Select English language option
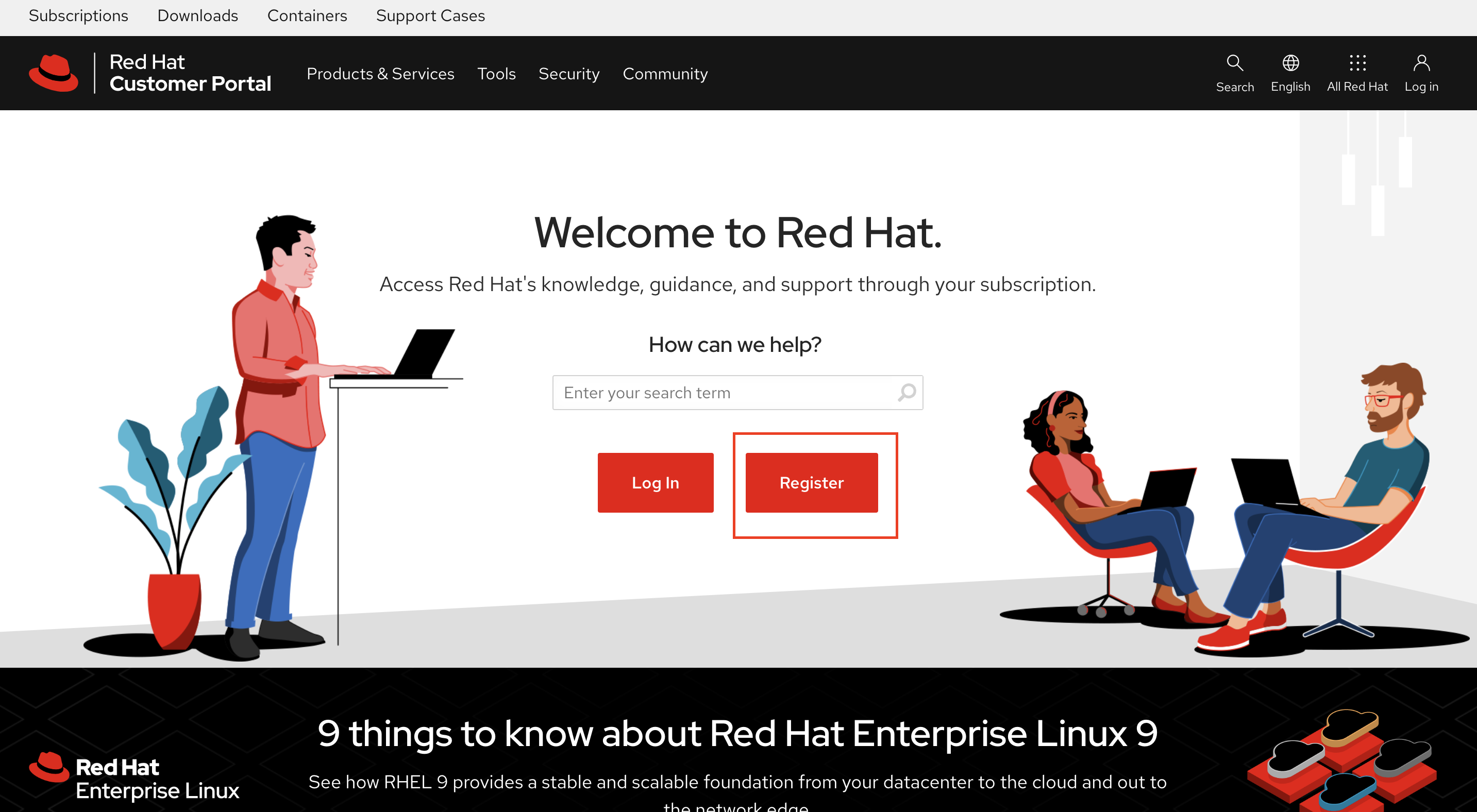The height and width of the screenshot is (812, 1477). click(1290, 86)
